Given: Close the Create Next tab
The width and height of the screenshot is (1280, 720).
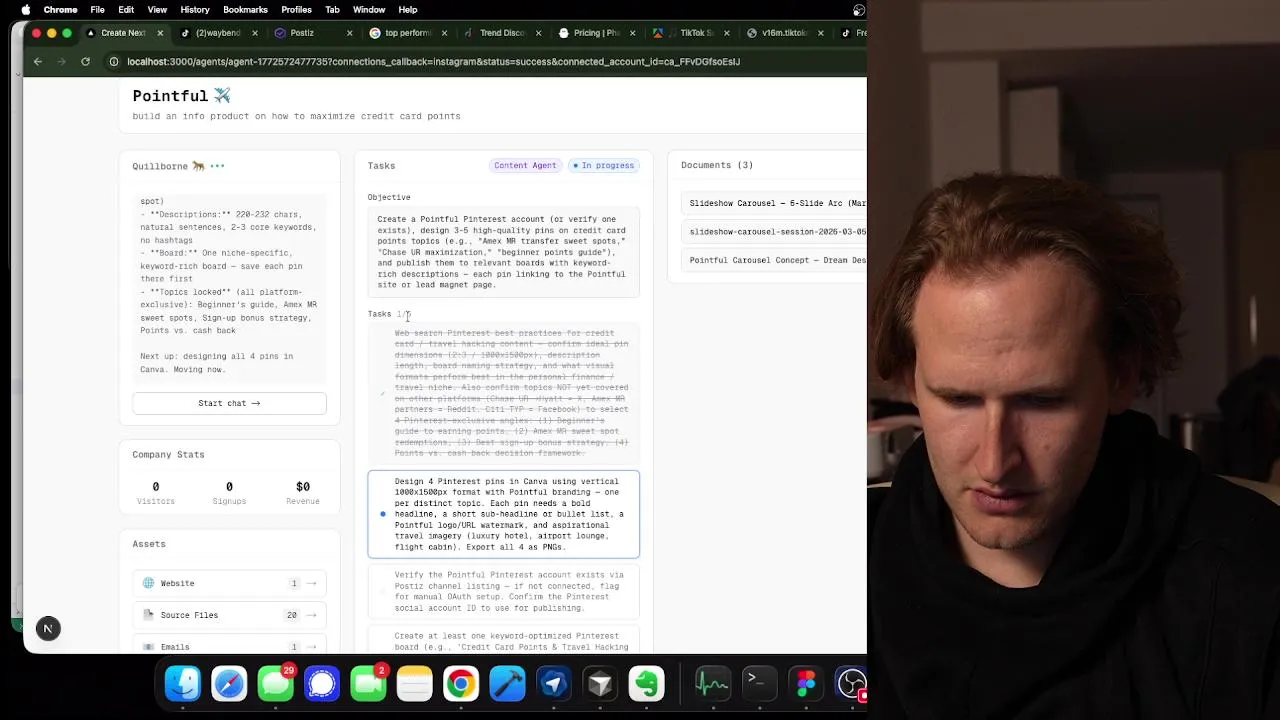Looking at the screenshot, I should pyautogui.click(x=159, y=33).
